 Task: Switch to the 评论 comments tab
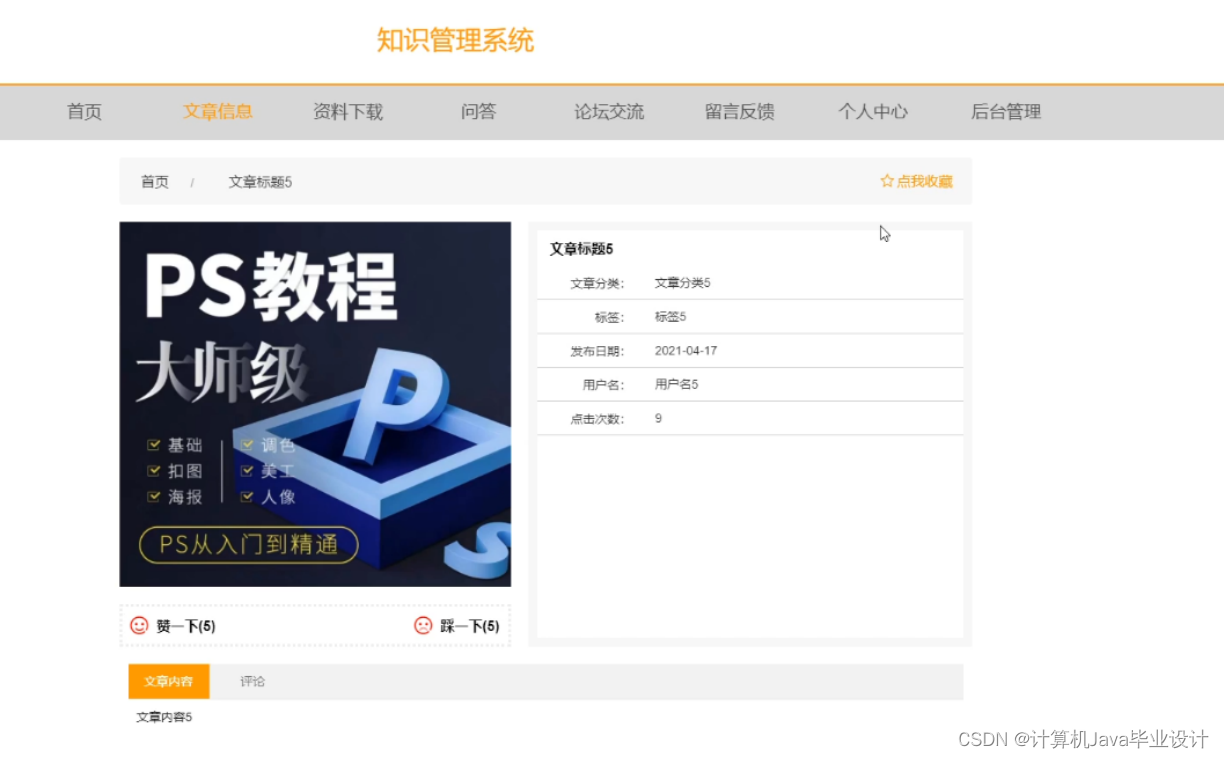[x=252, y=681]
